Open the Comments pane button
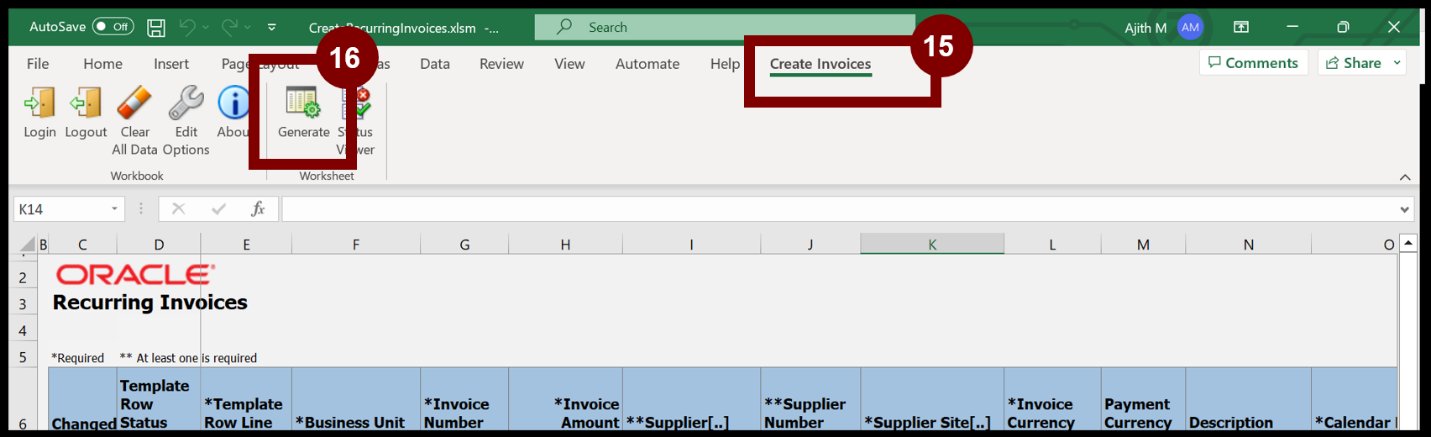The image size is (1431, 437). tap(1253, 62)
